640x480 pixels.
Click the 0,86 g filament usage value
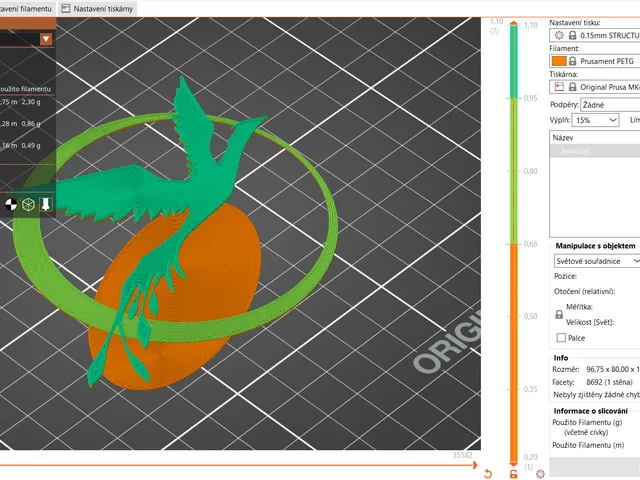click(x=31, y=123)
